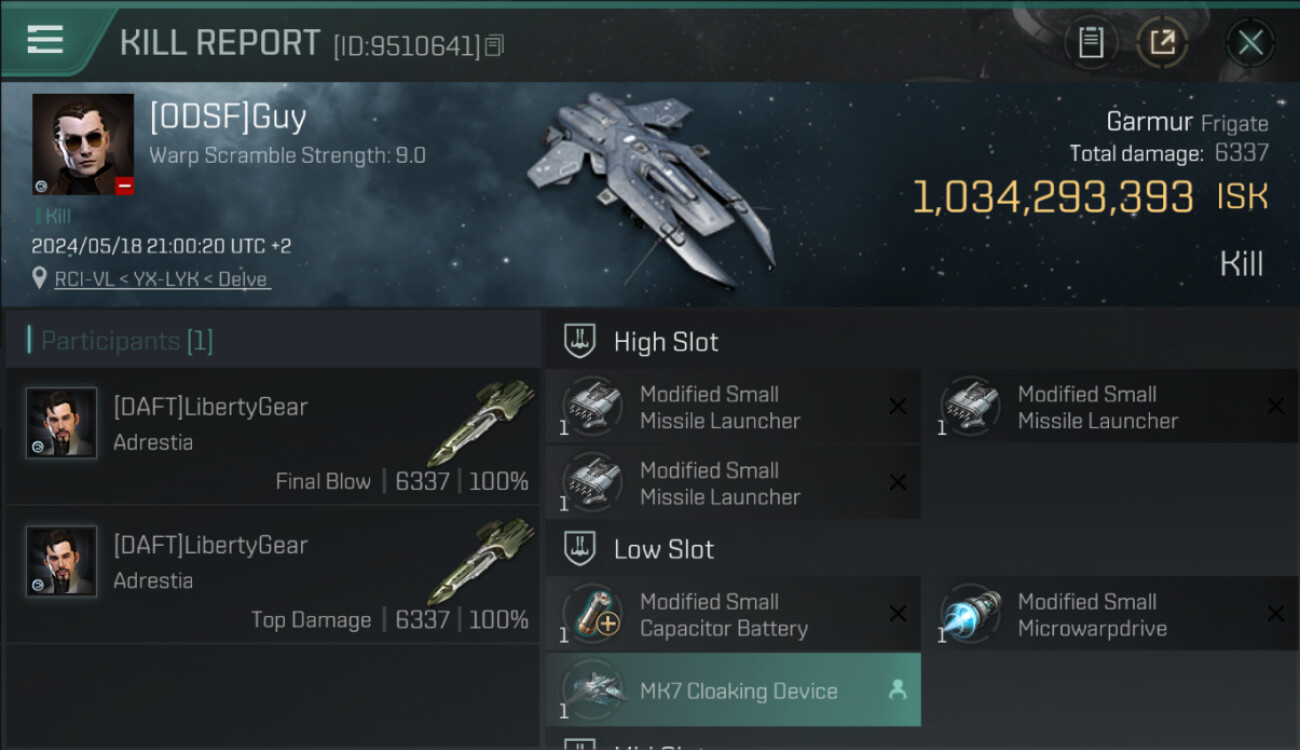Follow the RCI-VL location link

pyautogui.click(x=161, y=279)
